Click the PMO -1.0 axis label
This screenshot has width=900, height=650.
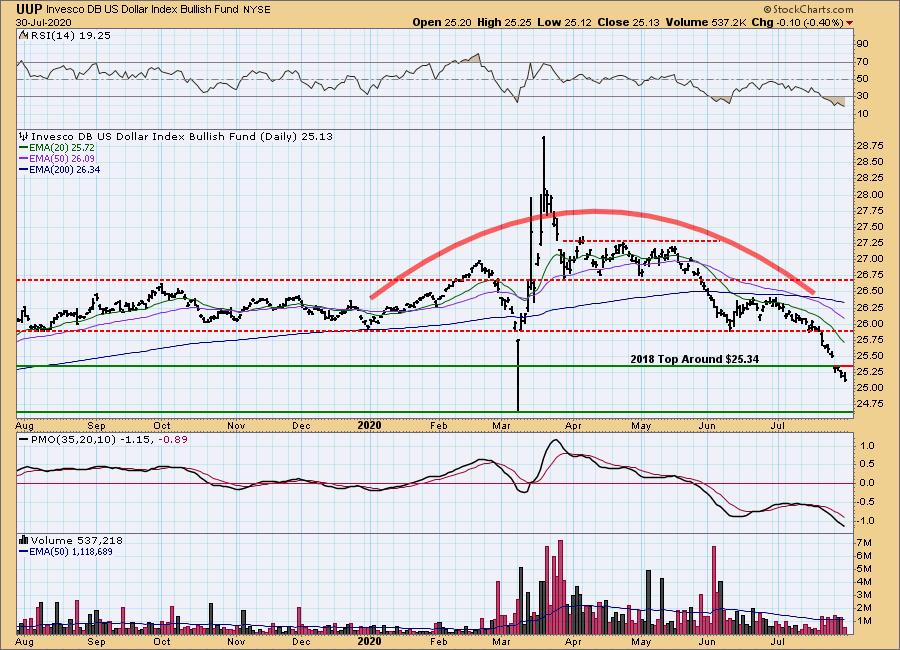tap(867, 521)
